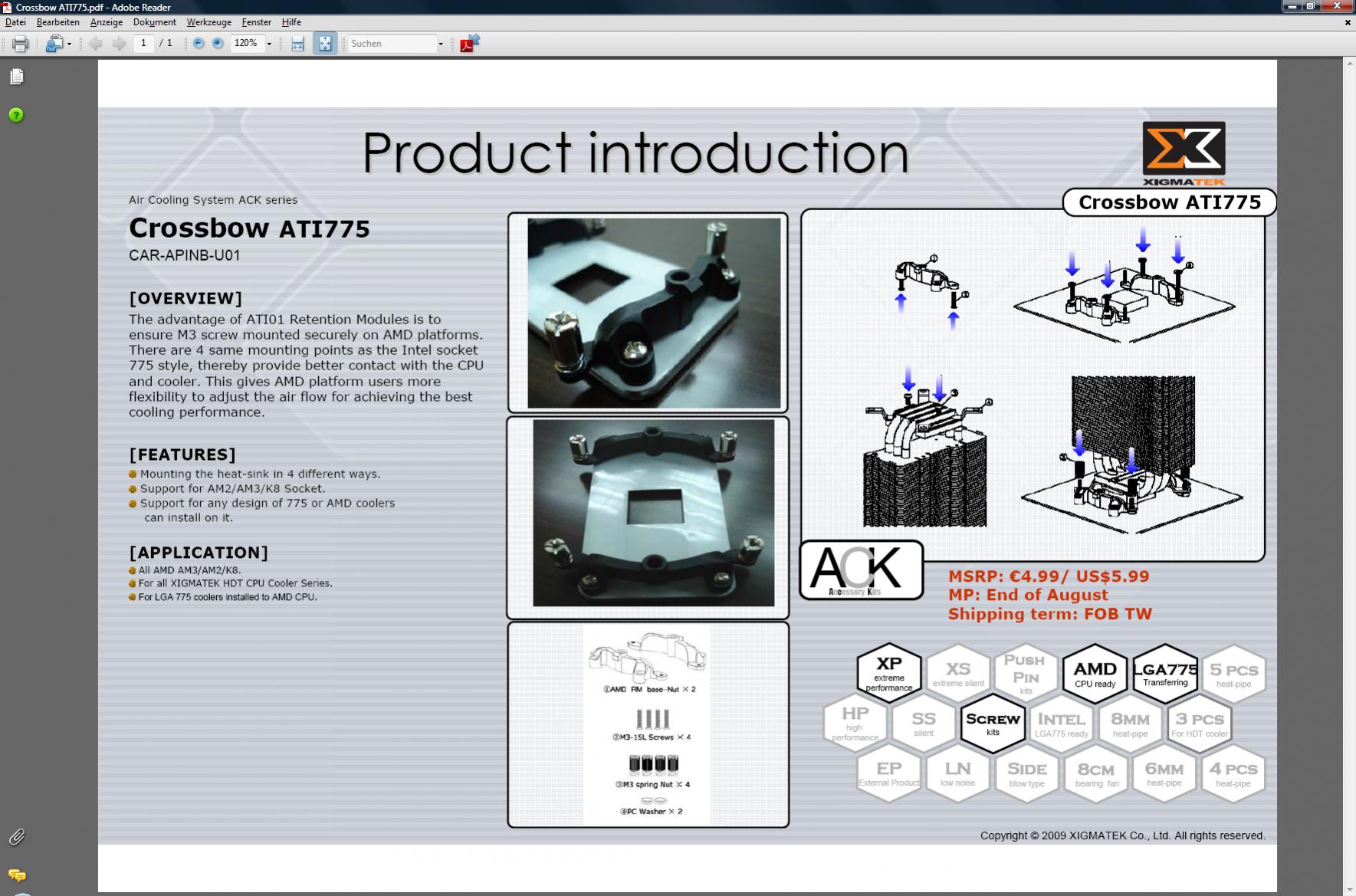
Task: Click the 6MM heat-pipe hexagon badge
Action: (x=1164, y=773)
